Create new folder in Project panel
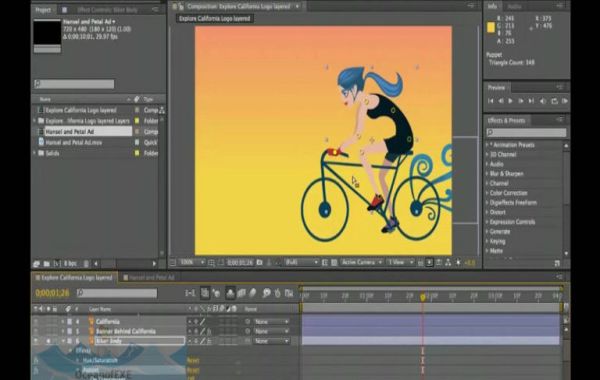Screen dimensions: 600x380 47,264
